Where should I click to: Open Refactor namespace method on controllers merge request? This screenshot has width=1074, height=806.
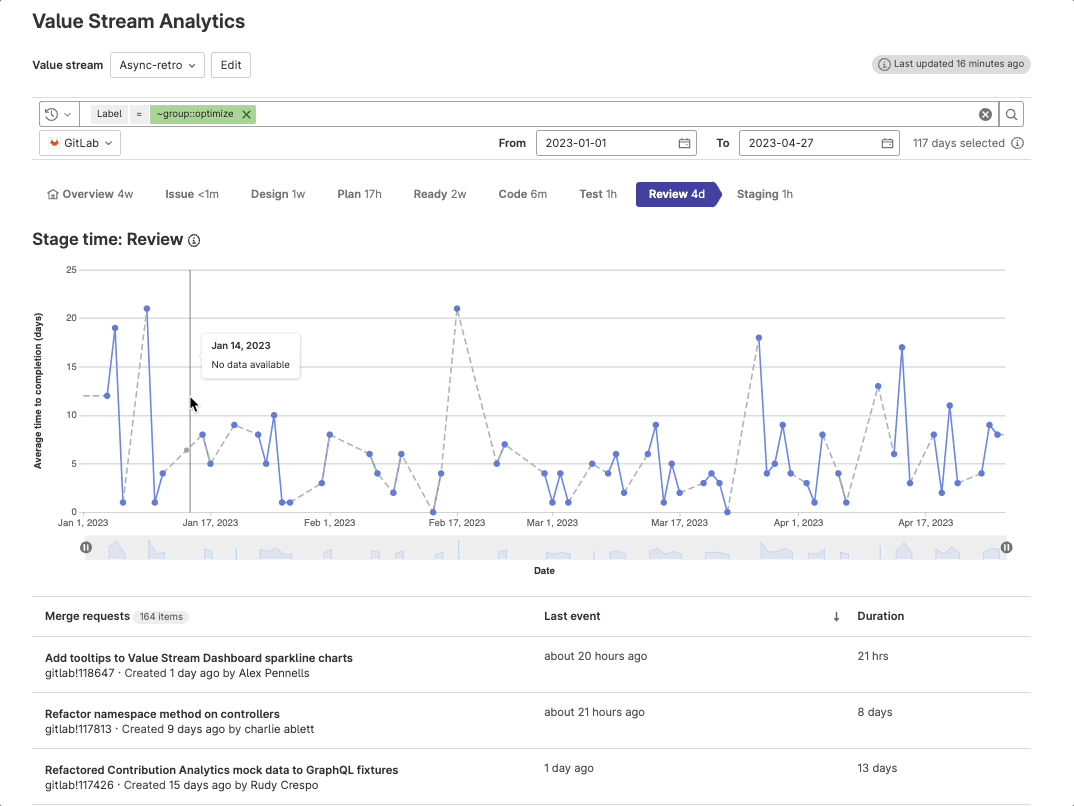(162, 714)
